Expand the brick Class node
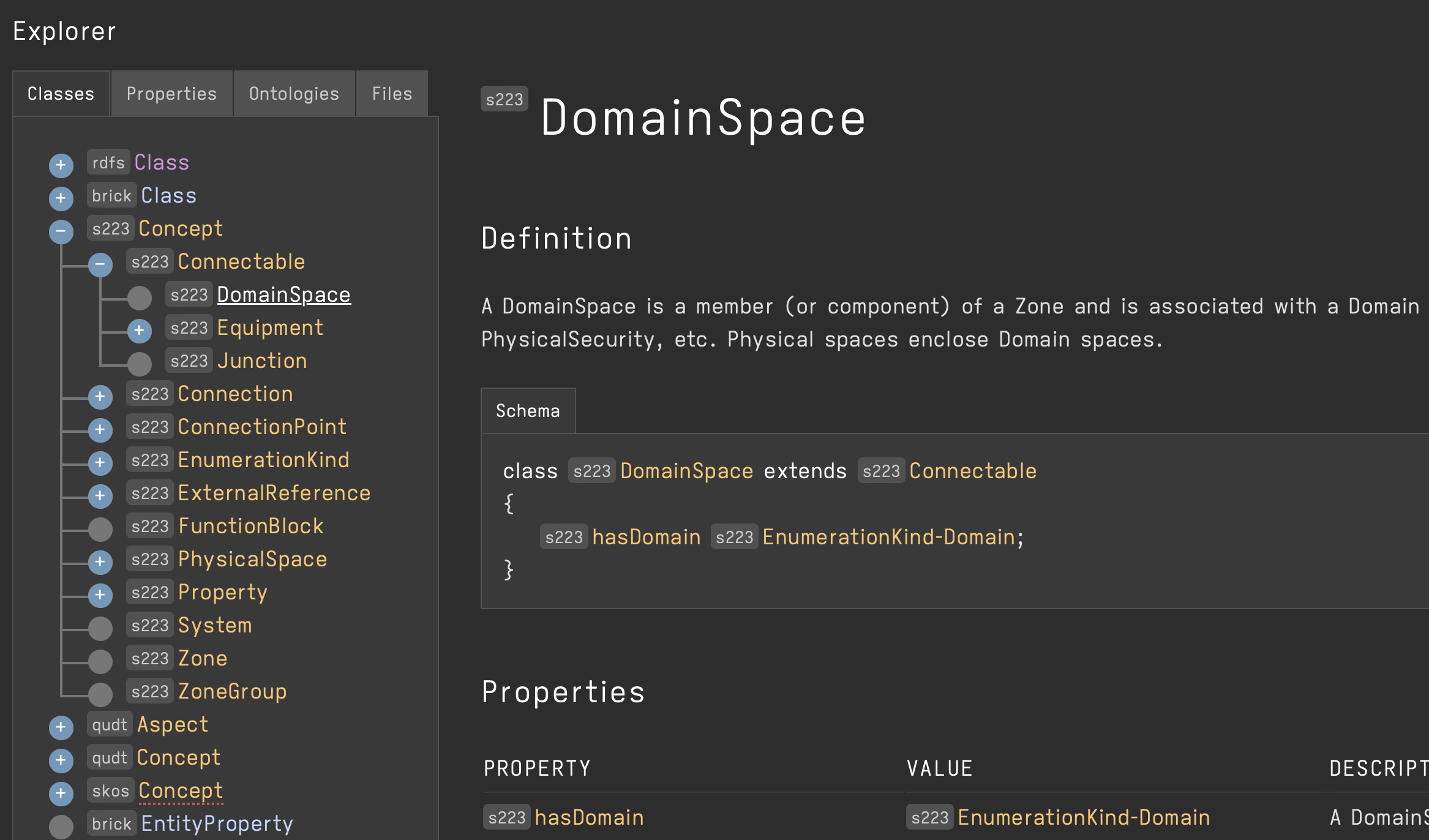 (x=61, y=198)
